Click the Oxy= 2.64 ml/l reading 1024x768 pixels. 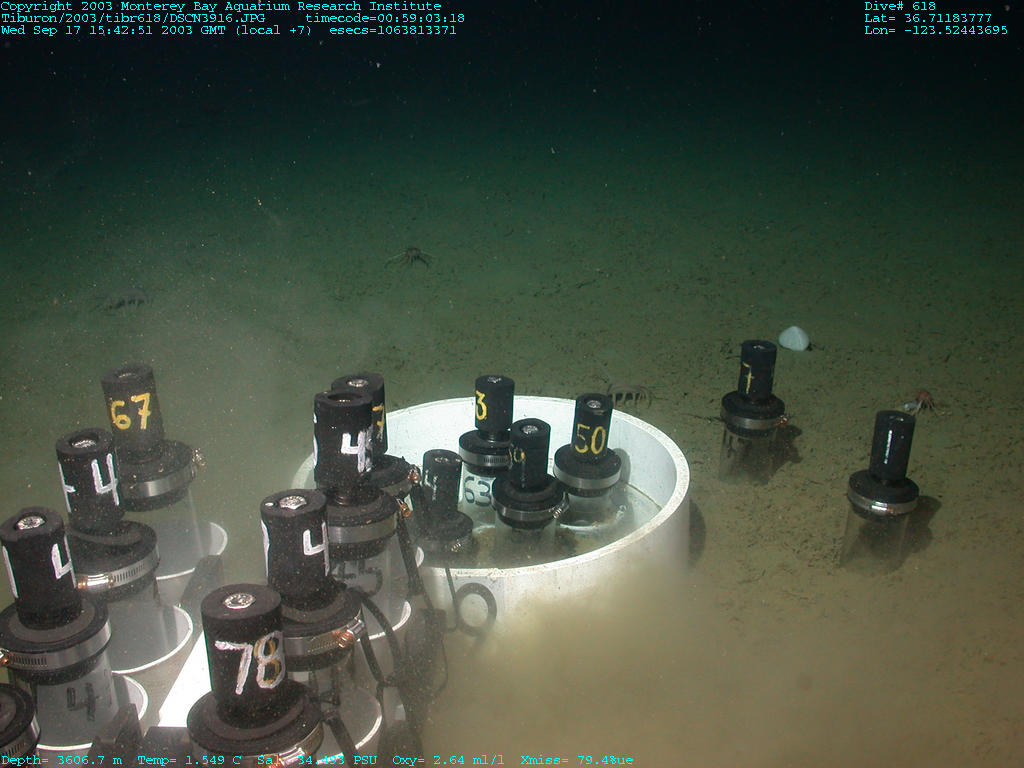coord(448,760)
